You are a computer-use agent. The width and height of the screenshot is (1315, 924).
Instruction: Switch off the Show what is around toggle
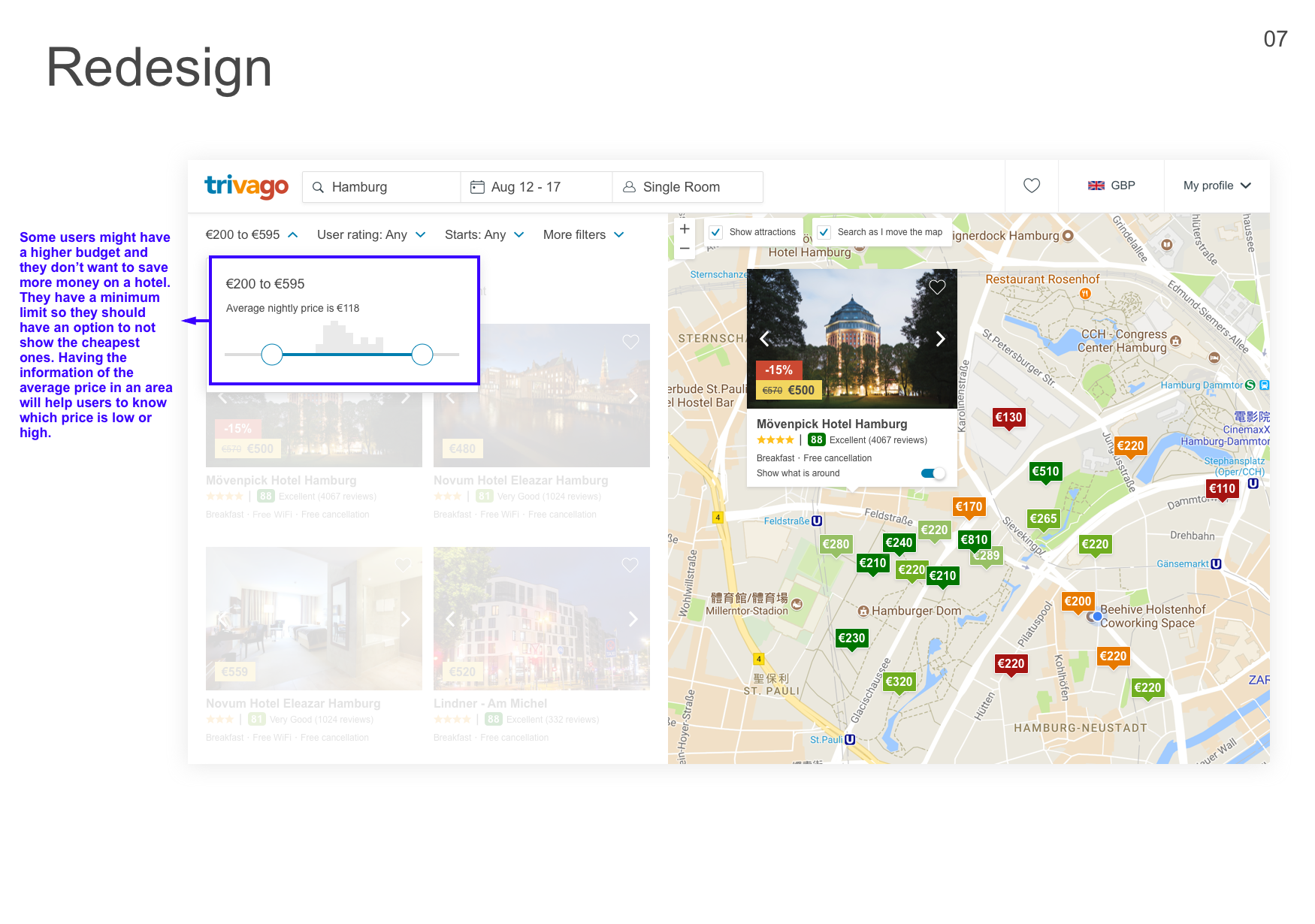[x=933, y=473]
